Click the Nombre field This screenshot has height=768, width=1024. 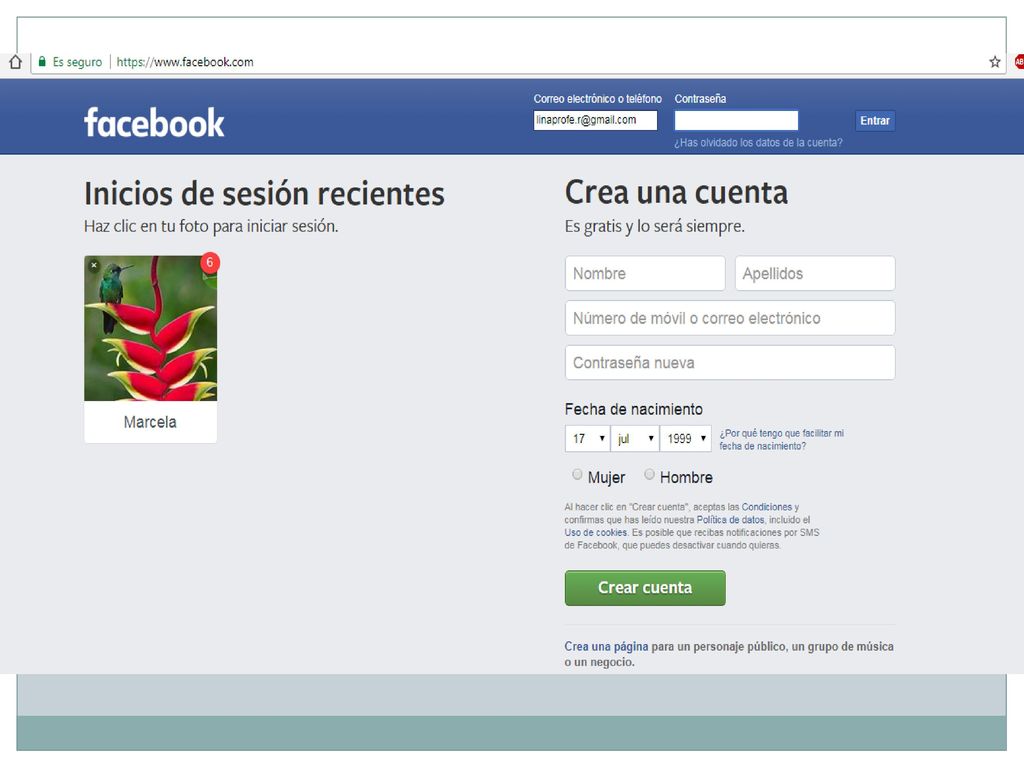click(x=645, y=273)
